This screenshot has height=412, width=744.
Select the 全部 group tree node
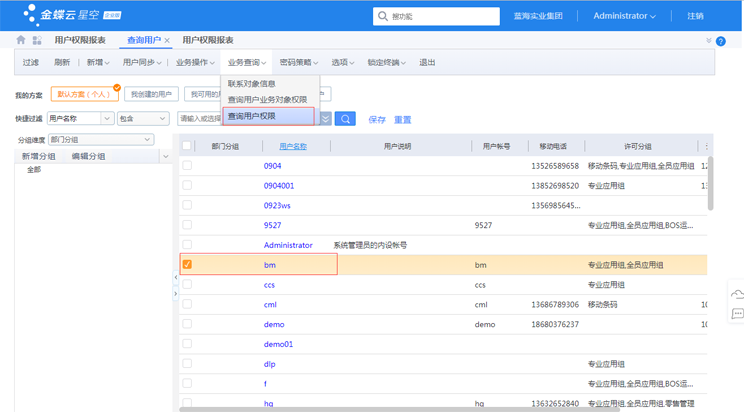[34, 169]
